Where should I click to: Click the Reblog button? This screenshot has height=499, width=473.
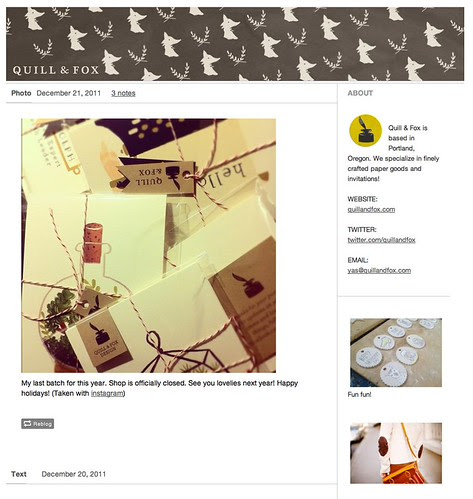click(38, 424)
